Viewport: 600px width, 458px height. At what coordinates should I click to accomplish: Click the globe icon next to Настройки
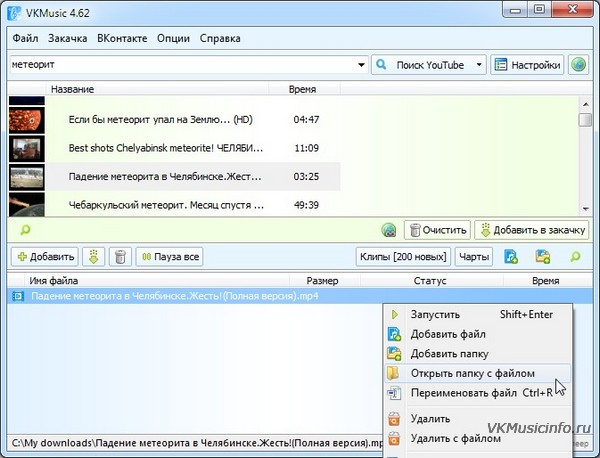[x=578, y=65]
